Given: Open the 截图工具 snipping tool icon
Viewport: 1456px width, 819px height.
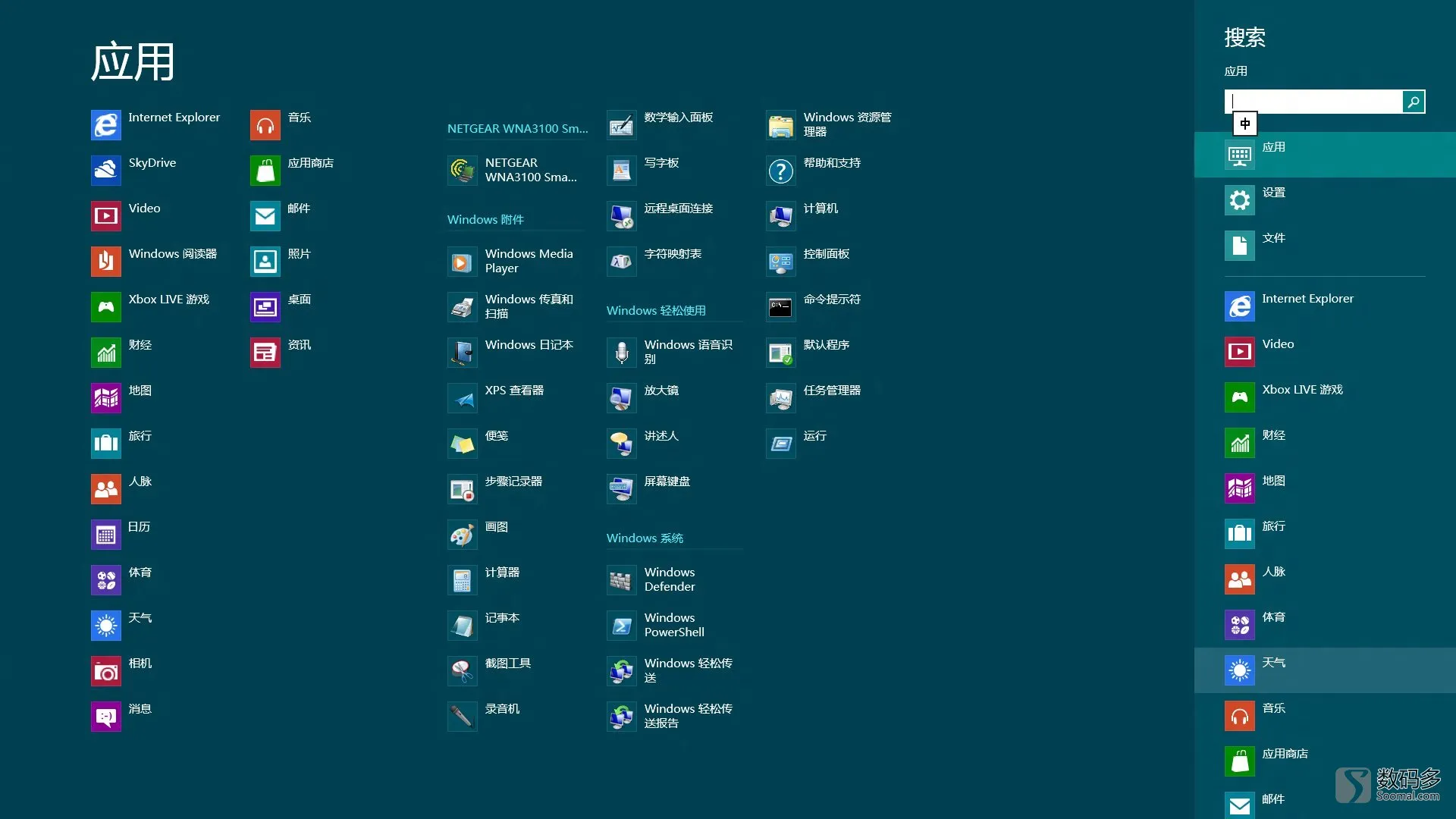Looking at the screenshot, I should coord(463,671).
